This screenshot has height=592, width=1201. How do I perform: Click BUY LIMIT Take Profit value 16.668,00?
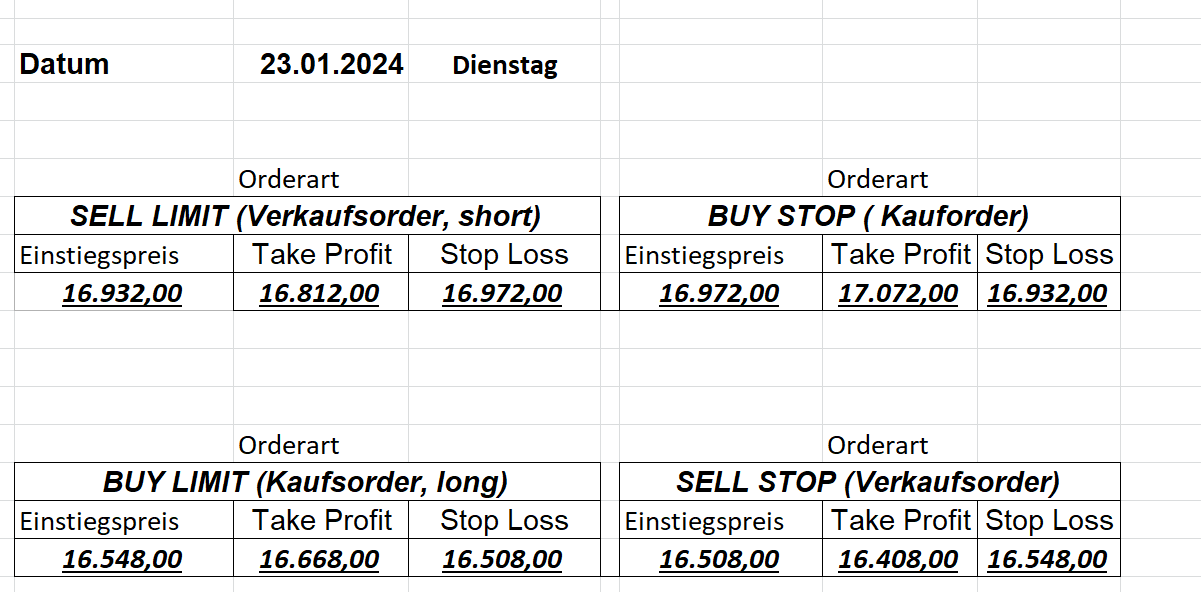tap(320, 560)
